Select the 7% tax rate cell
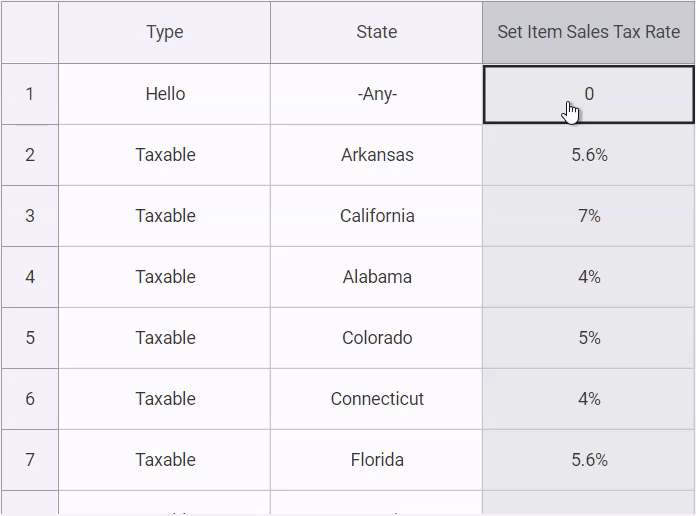Image resolution: width=696 pixels, height=516 pixels. [588, 216]
